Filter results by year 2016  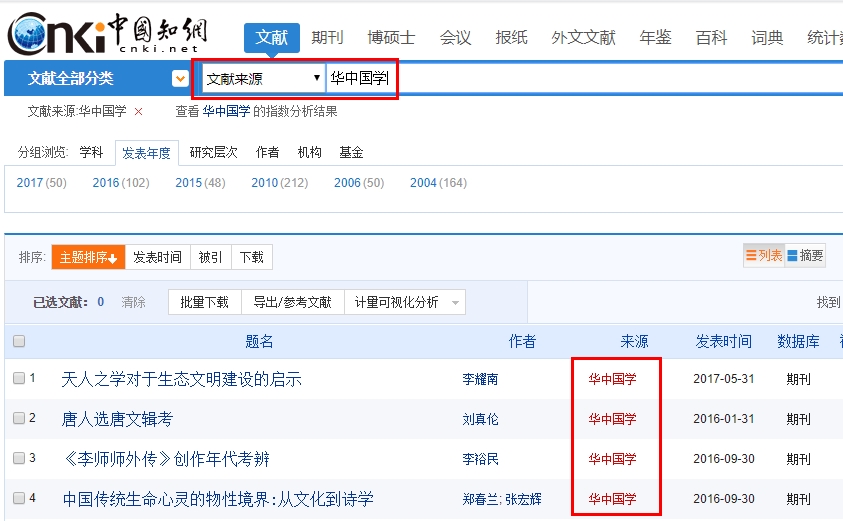[106, 183]
